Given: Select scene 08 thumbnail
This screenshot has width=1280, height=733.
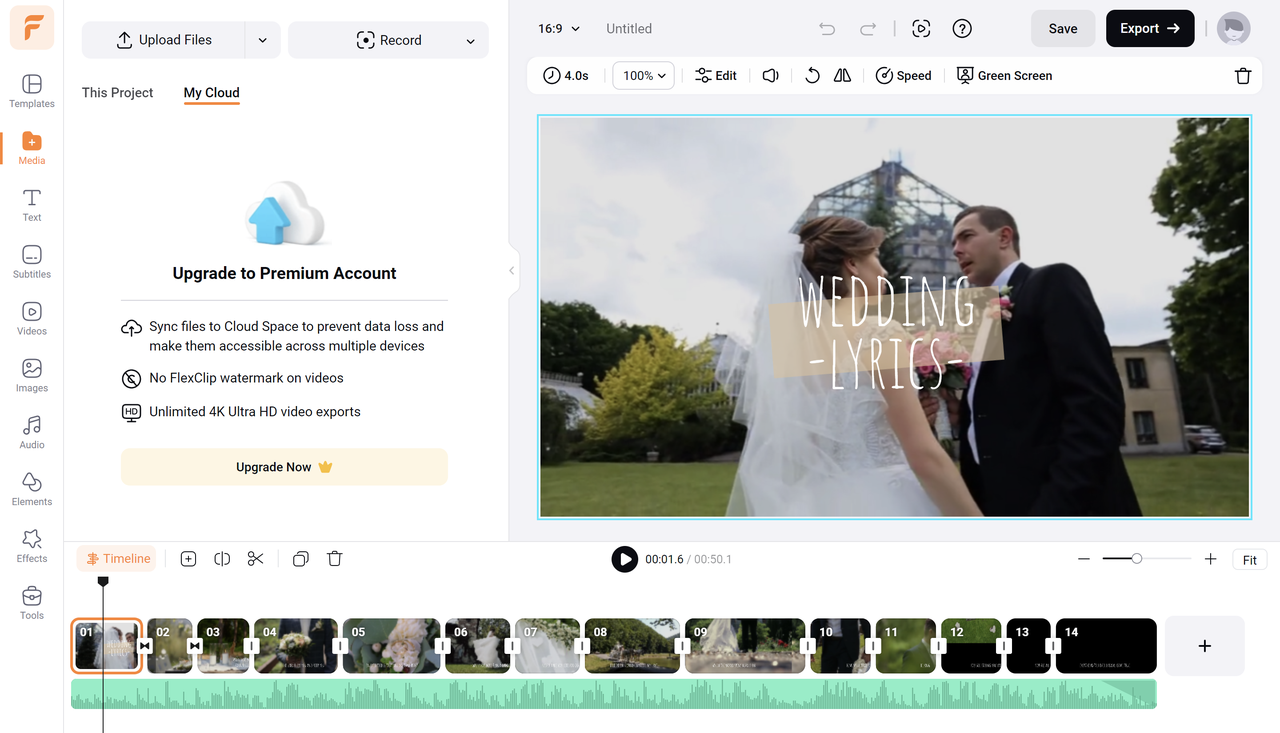Looking at the screenshot, I should click(x=632, y=646).
